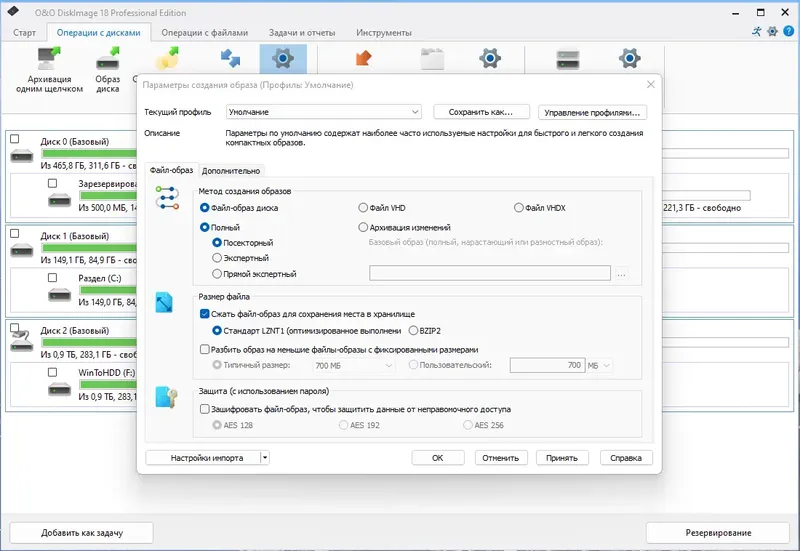Tick the Disk 0 checkbox
The image size is (800, 551).
click(x=15, y=139)
